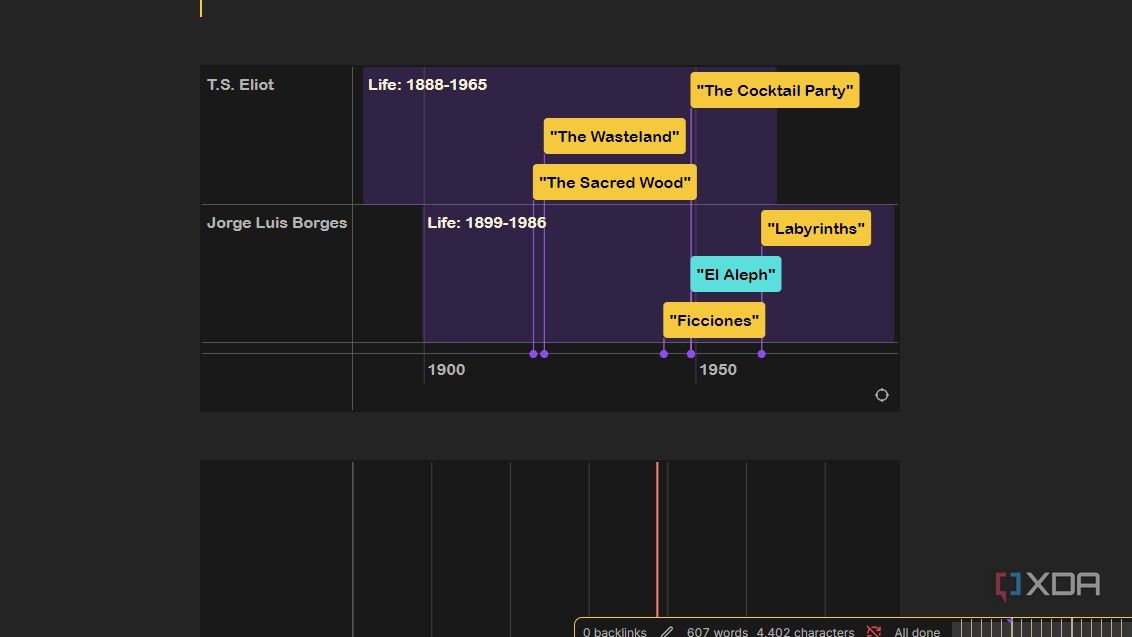Click the Jorge Luis Borges row label

coord(277,222)
